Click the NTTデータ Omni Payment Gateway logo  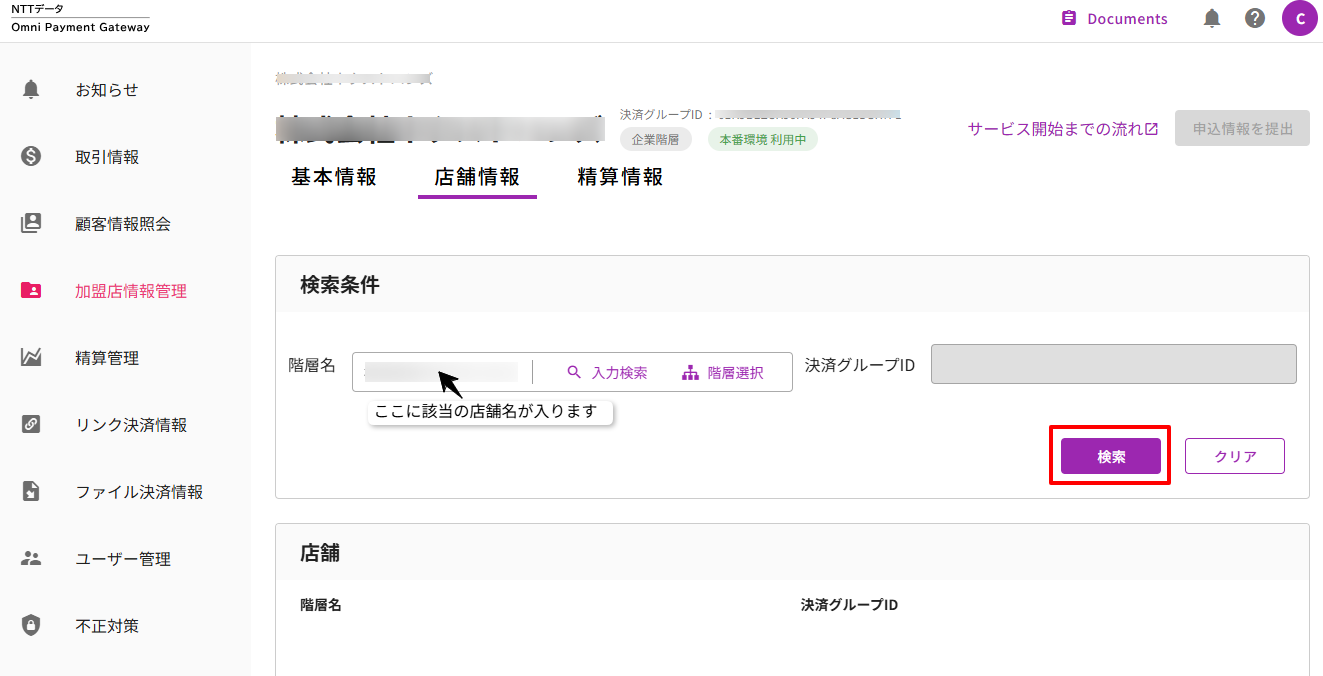point(80,19)
